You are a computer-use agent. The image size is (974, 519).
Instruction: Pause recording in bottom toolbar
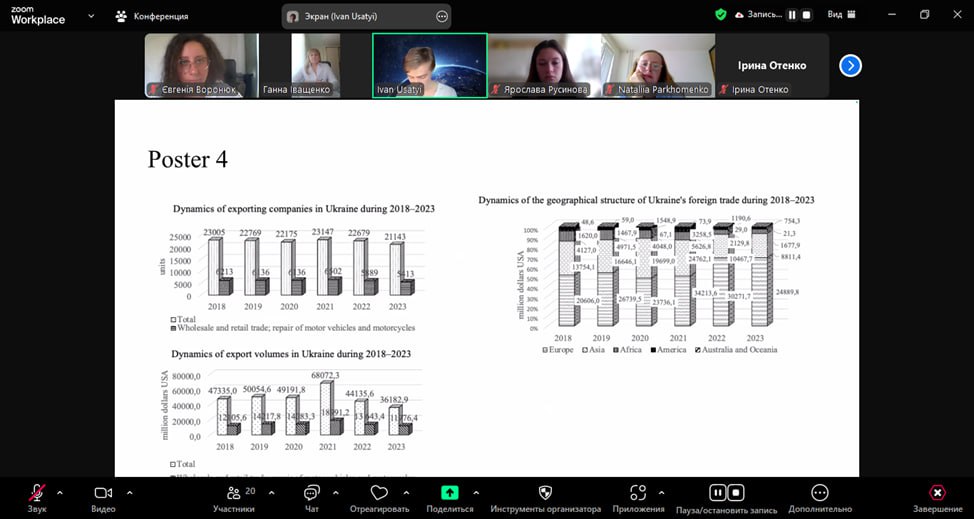[717, 493]
